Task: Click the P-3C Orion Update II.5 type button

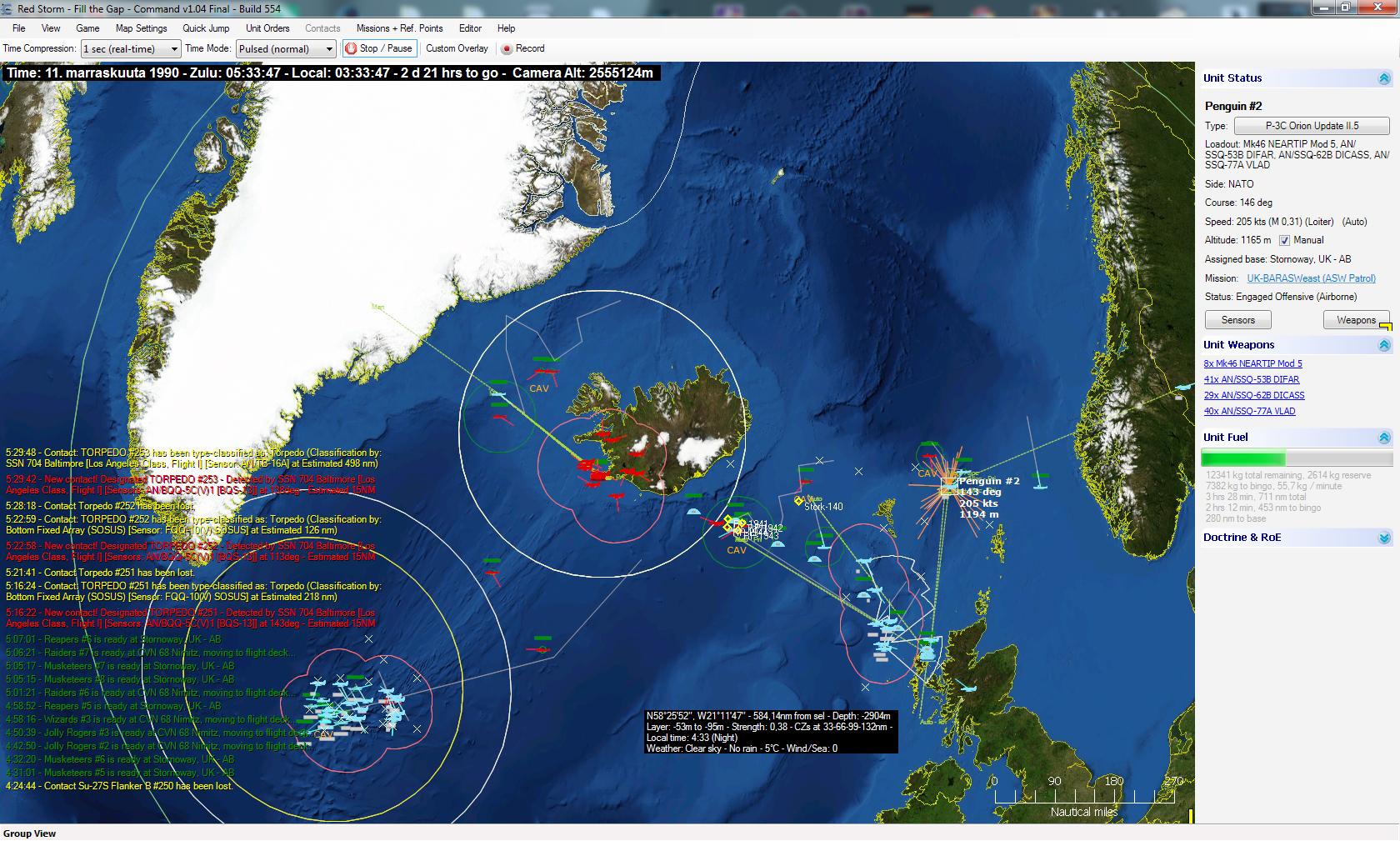Action: [x=1311, y=126]
